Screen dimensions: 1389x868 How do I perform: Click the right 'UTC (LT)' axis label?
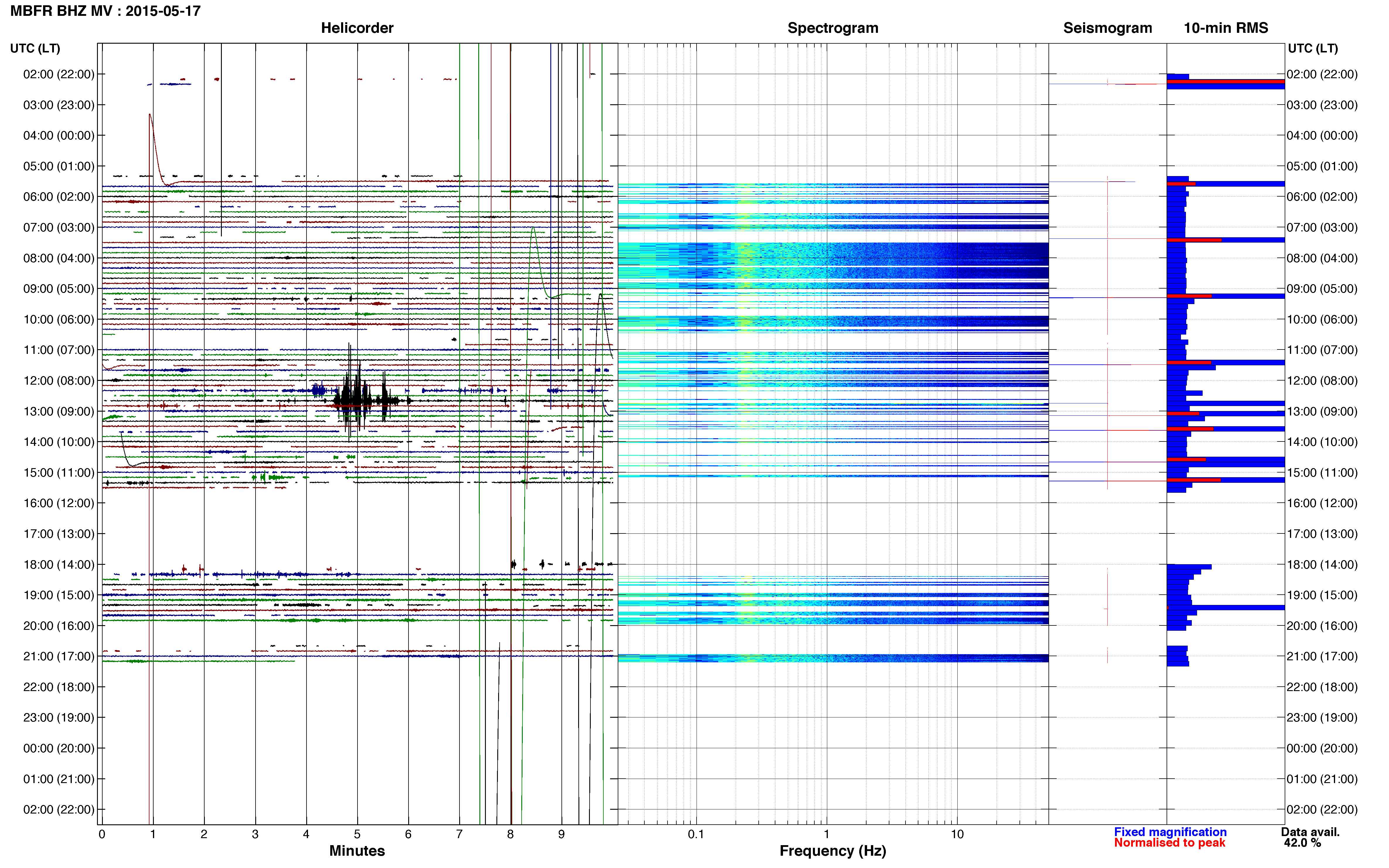tap(1313, 48)
